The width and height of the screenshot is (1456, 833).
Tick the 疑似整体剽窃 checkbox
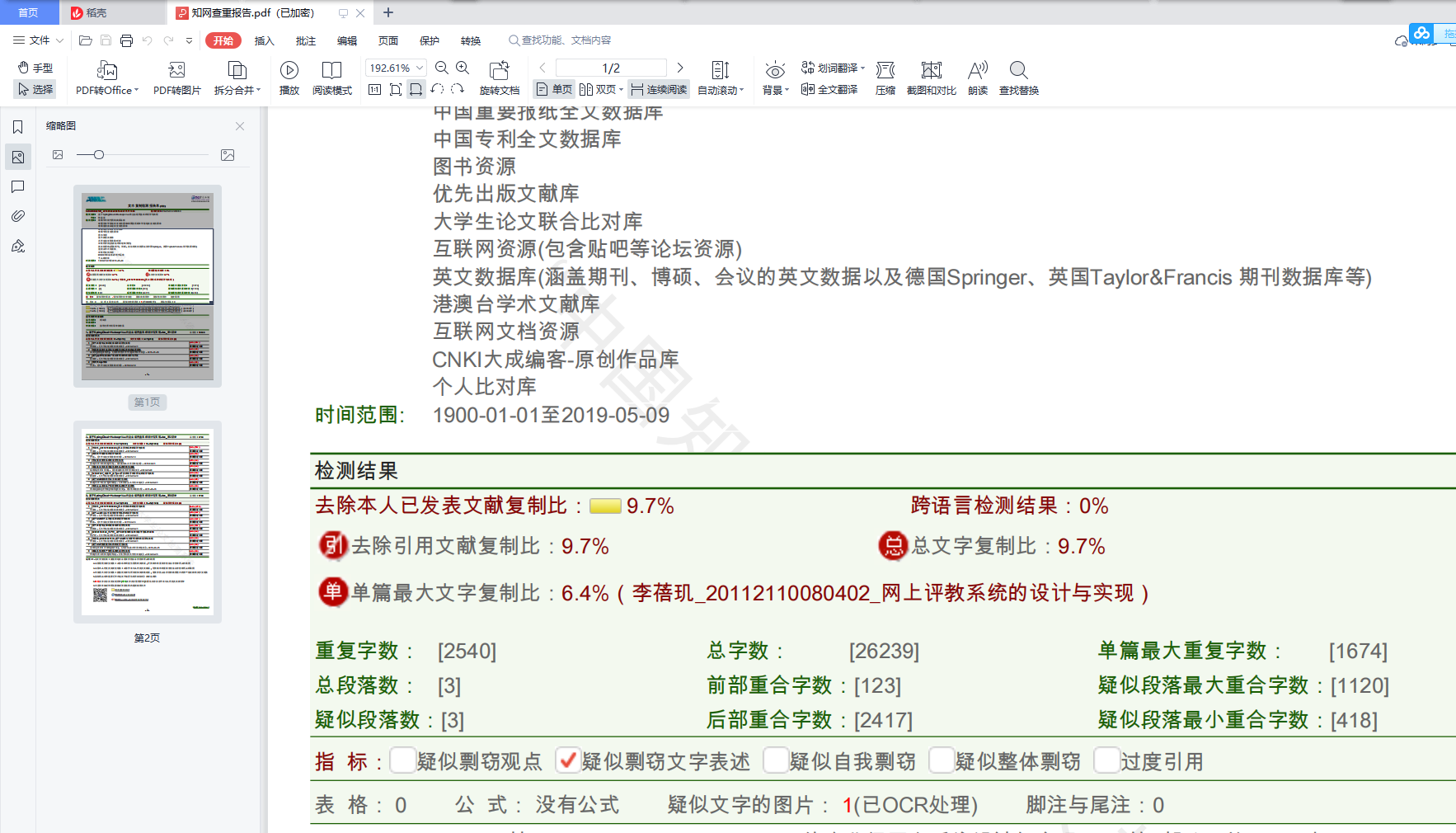click(942, 760)
